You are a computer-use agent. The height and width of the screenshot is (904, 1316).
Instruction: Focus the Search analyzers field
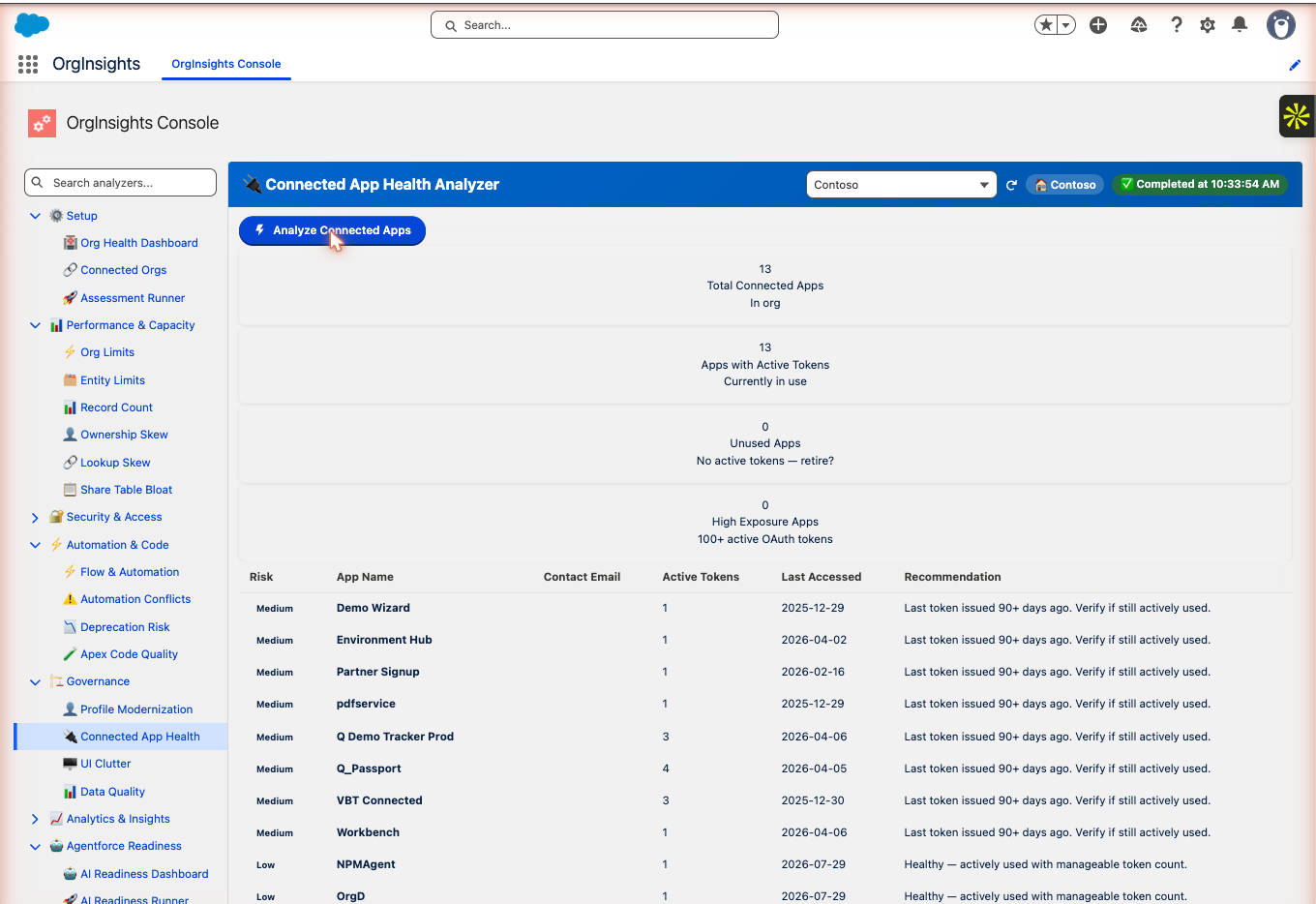click(120, 183)
